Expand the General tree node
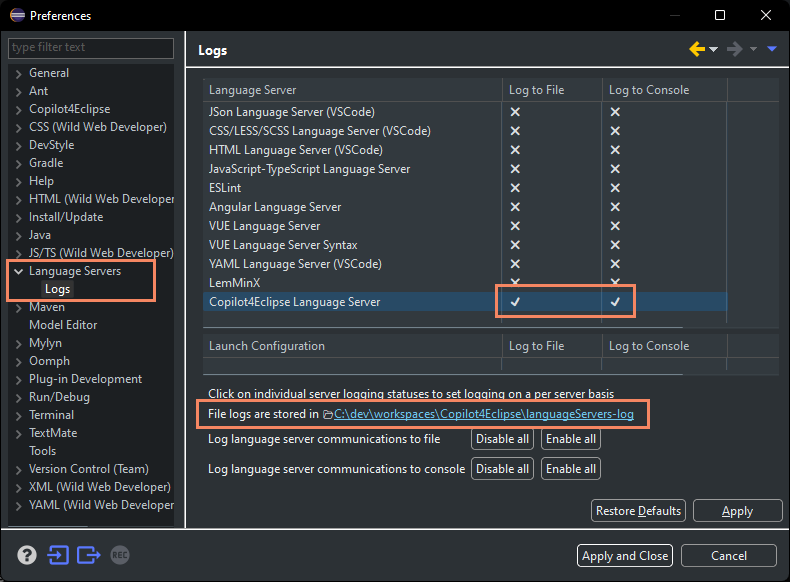This screenshot has height=582, width=790. (x=19, y=74)
